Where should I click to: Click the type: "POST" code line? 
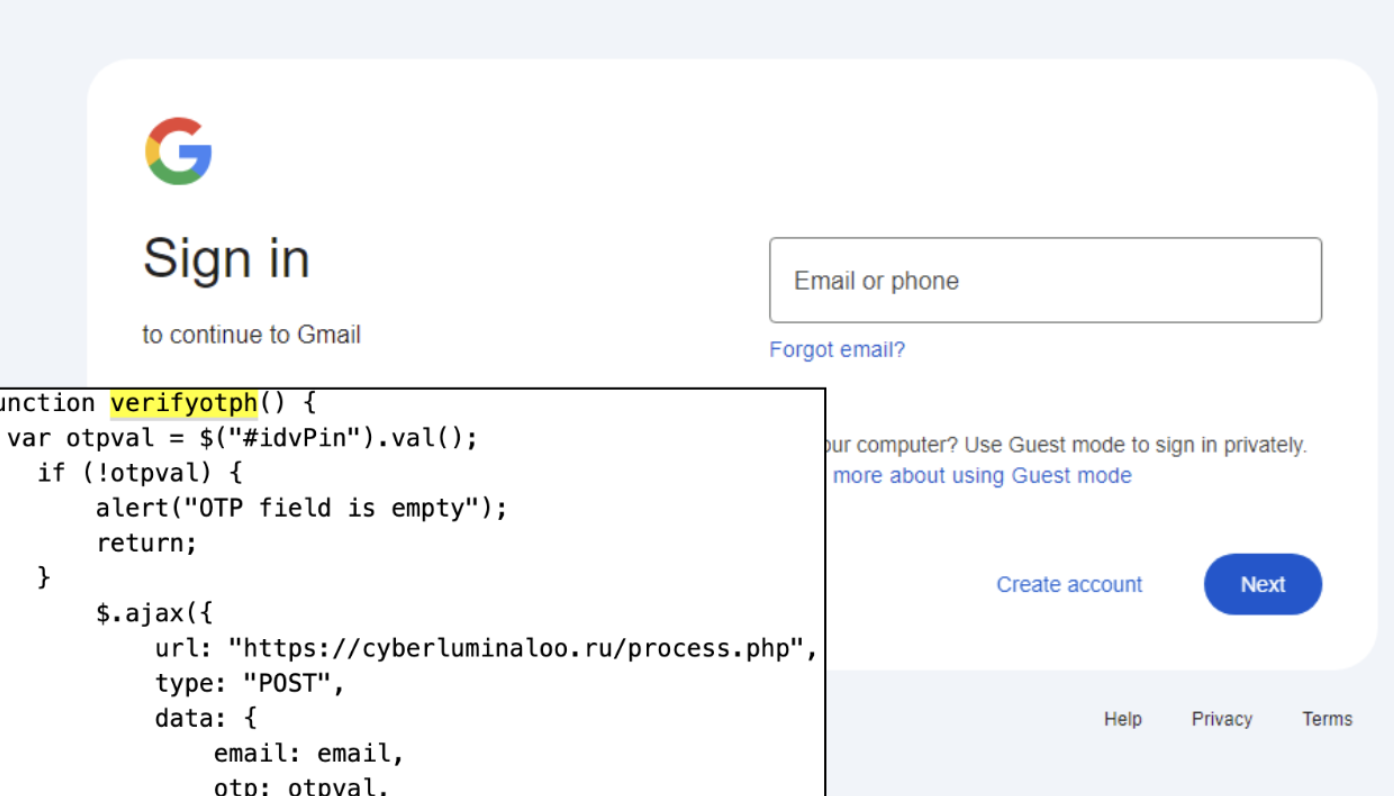(250, 684)
